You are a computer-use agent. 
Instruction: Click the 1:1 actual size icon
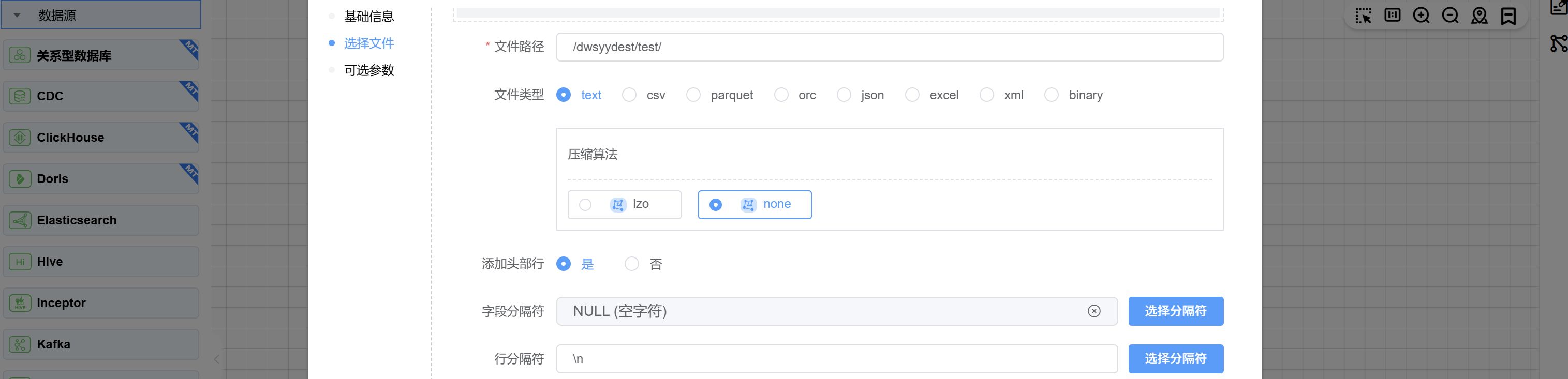point(1392,15)
